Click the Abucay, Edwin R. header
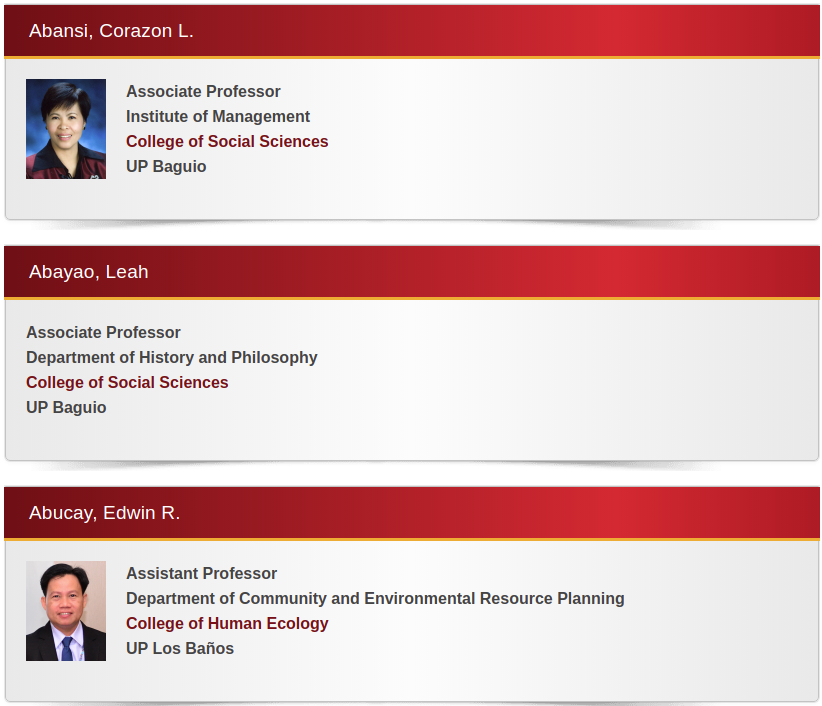This screenshot has height=706, width=822. 104,513
